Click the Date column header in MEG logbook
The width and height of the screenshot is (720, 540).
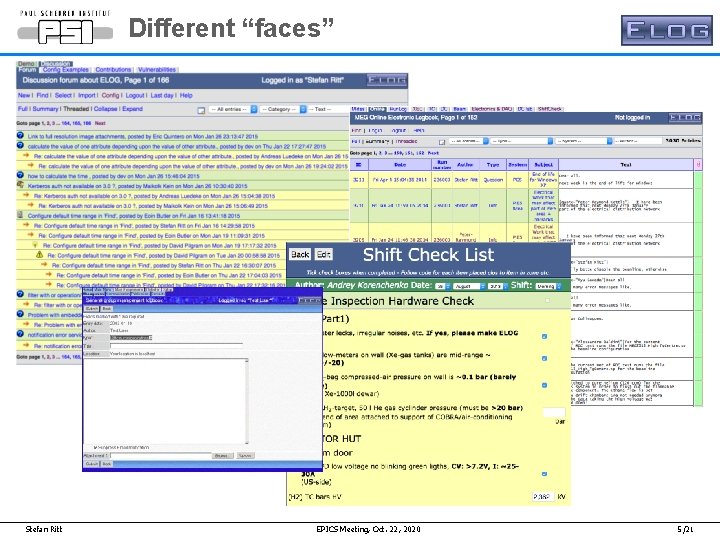[x=400, y=165]
